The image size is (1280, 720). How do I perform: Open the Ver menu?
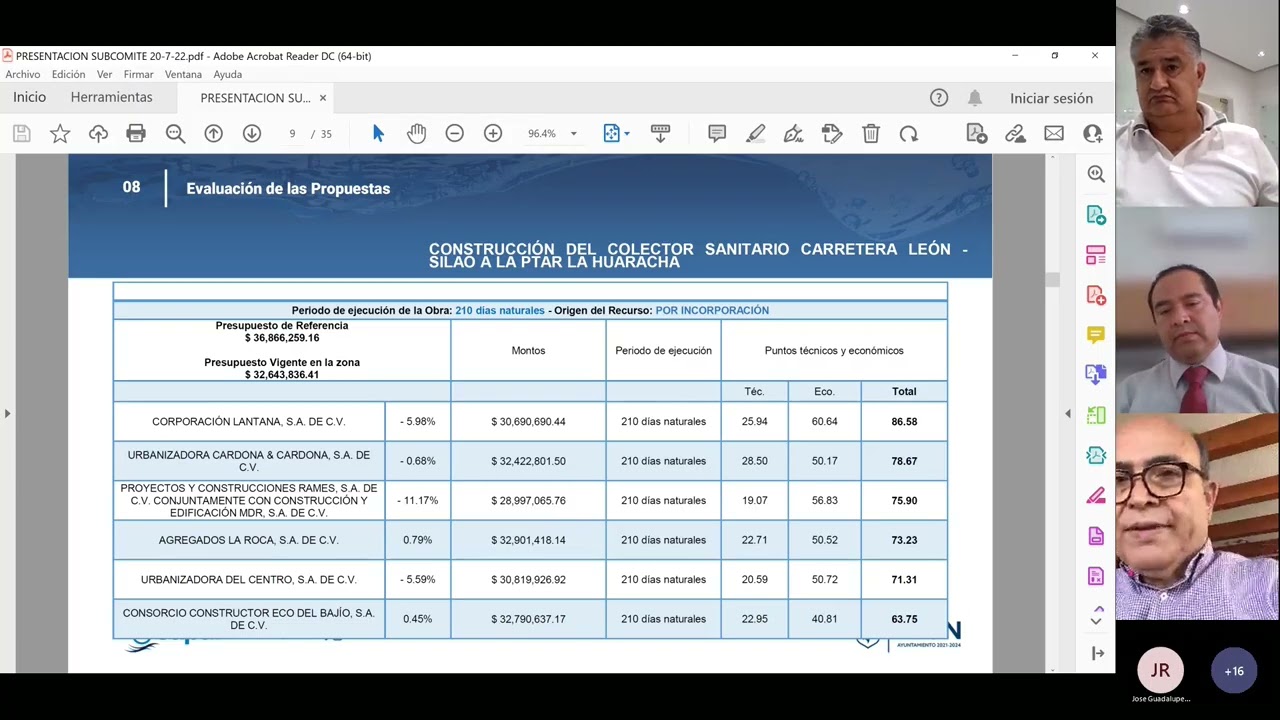(x=104, y=74)
